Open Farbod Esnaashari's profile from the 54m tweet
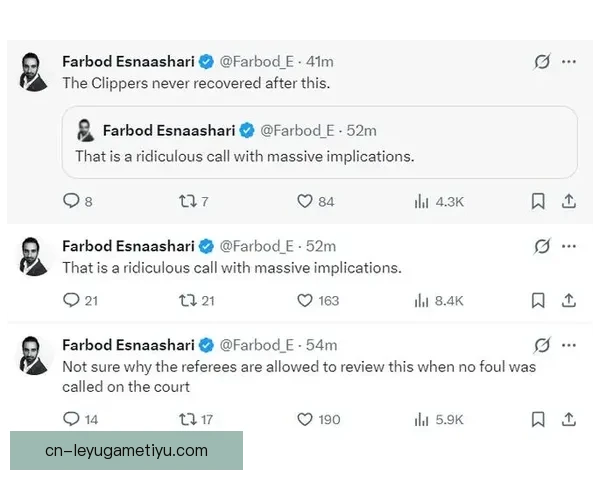Image resolution: width=600 pixels, height=480 pixels. 128,345
